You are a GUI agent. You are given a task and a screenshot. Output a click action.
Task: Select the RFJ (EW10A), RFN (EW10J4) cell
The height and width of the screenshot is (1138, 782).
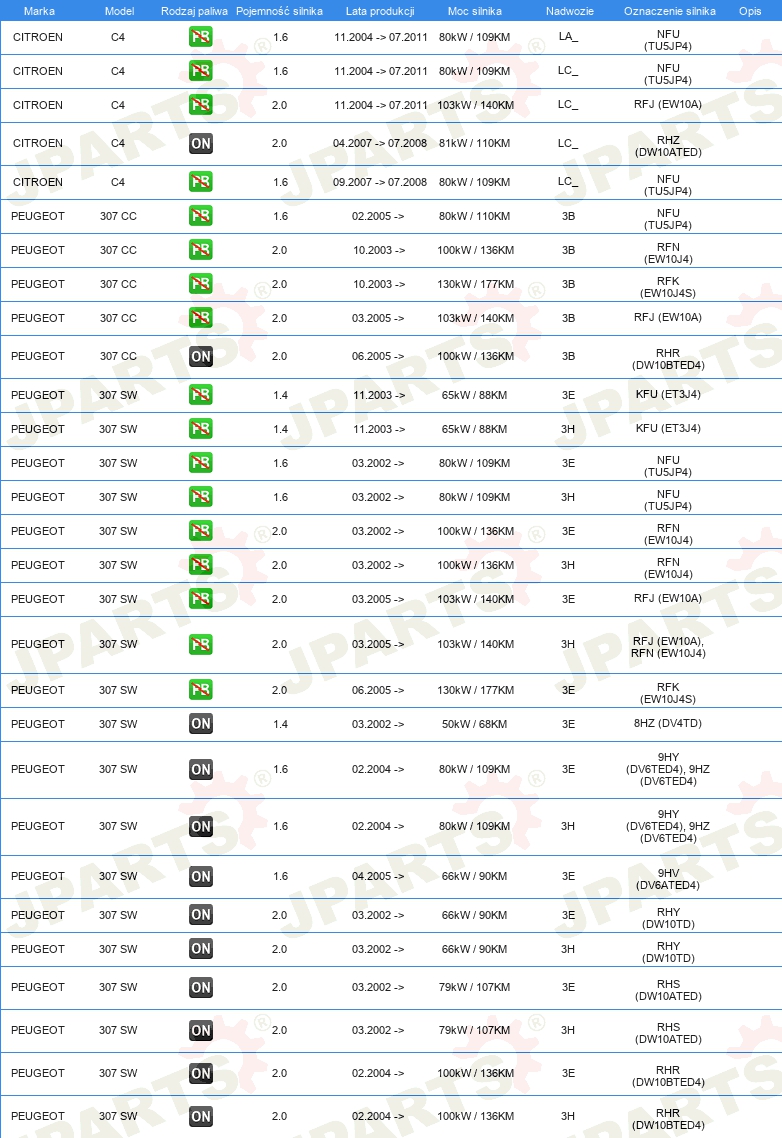[x=668, y=647]
